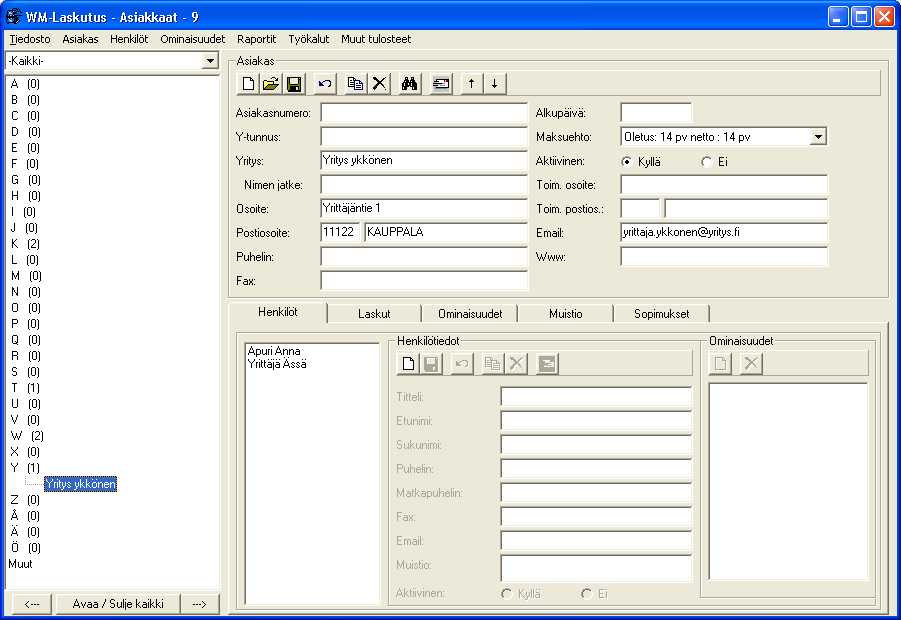Screen dimensions: 901x620
Task: Select Apuri Anna in the person list
Action: [274, 351]
